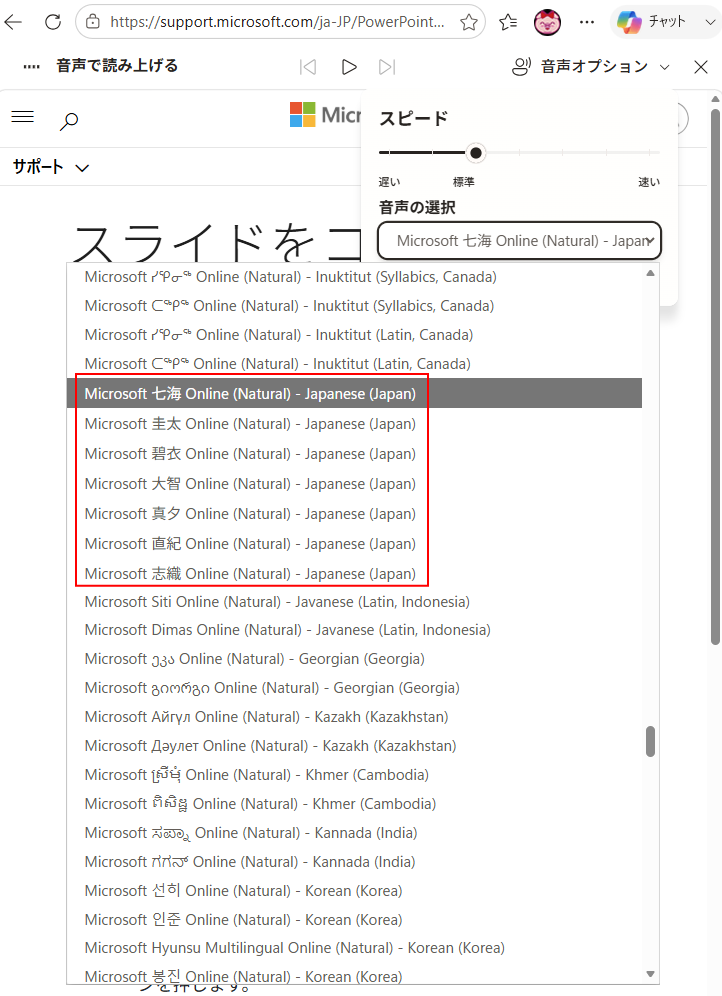Select Microsoft ಗಗನ್ Kannada voice
The image size is (722, 996).
[x=354, y=862]
